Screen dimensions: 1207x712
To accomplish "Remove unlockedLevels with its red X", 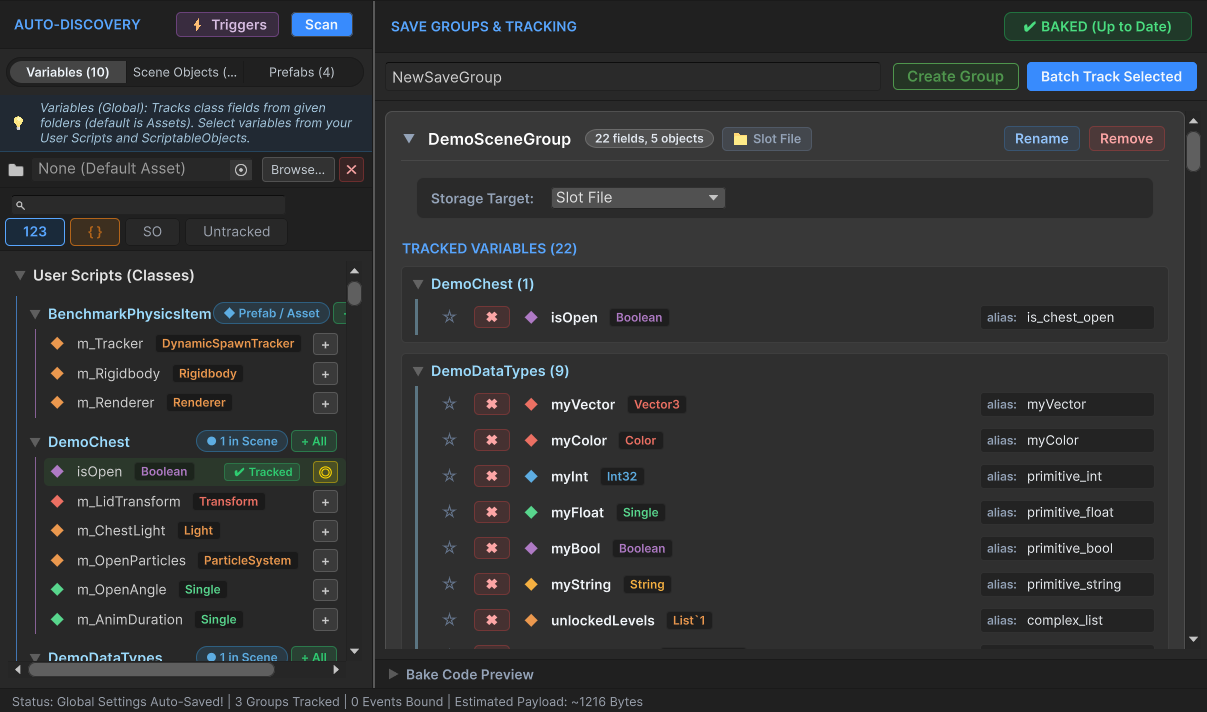I will (491, 620).
